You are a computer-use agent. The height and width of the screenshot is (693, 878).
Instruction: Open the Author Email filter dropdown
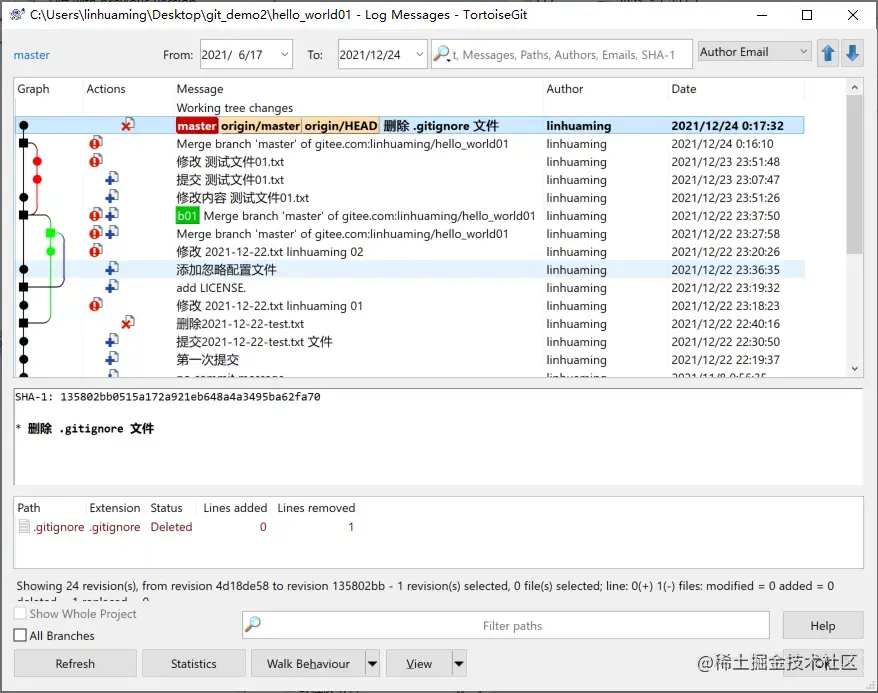pyautogui.click(x=804, y=51)
